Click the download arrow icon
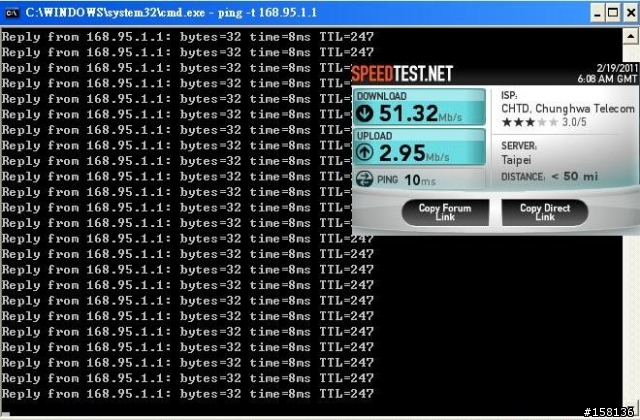 (x=364, y=113)
